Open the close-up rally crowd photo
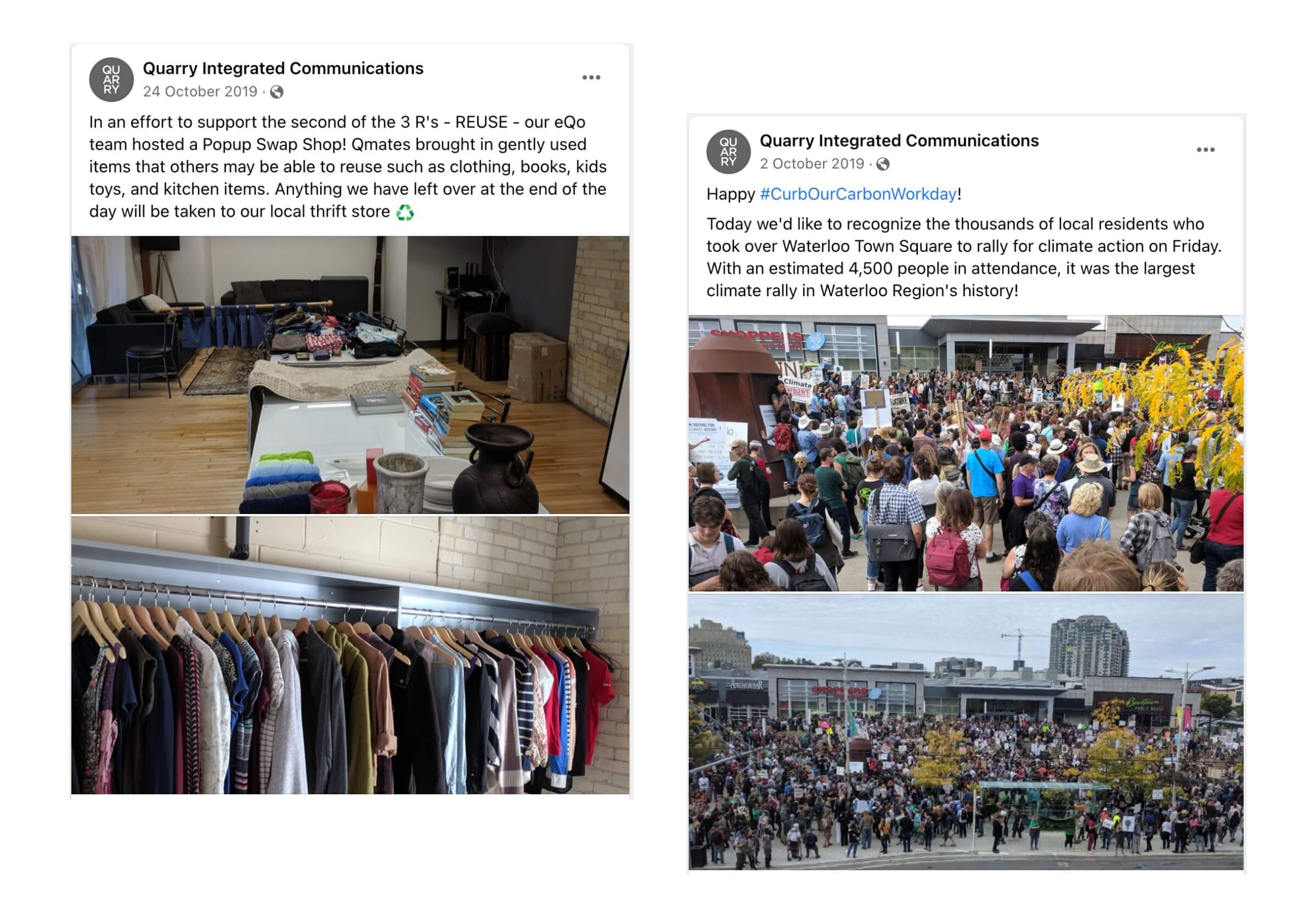This screenshot has height=915, width=1316. tap(966, 453)
